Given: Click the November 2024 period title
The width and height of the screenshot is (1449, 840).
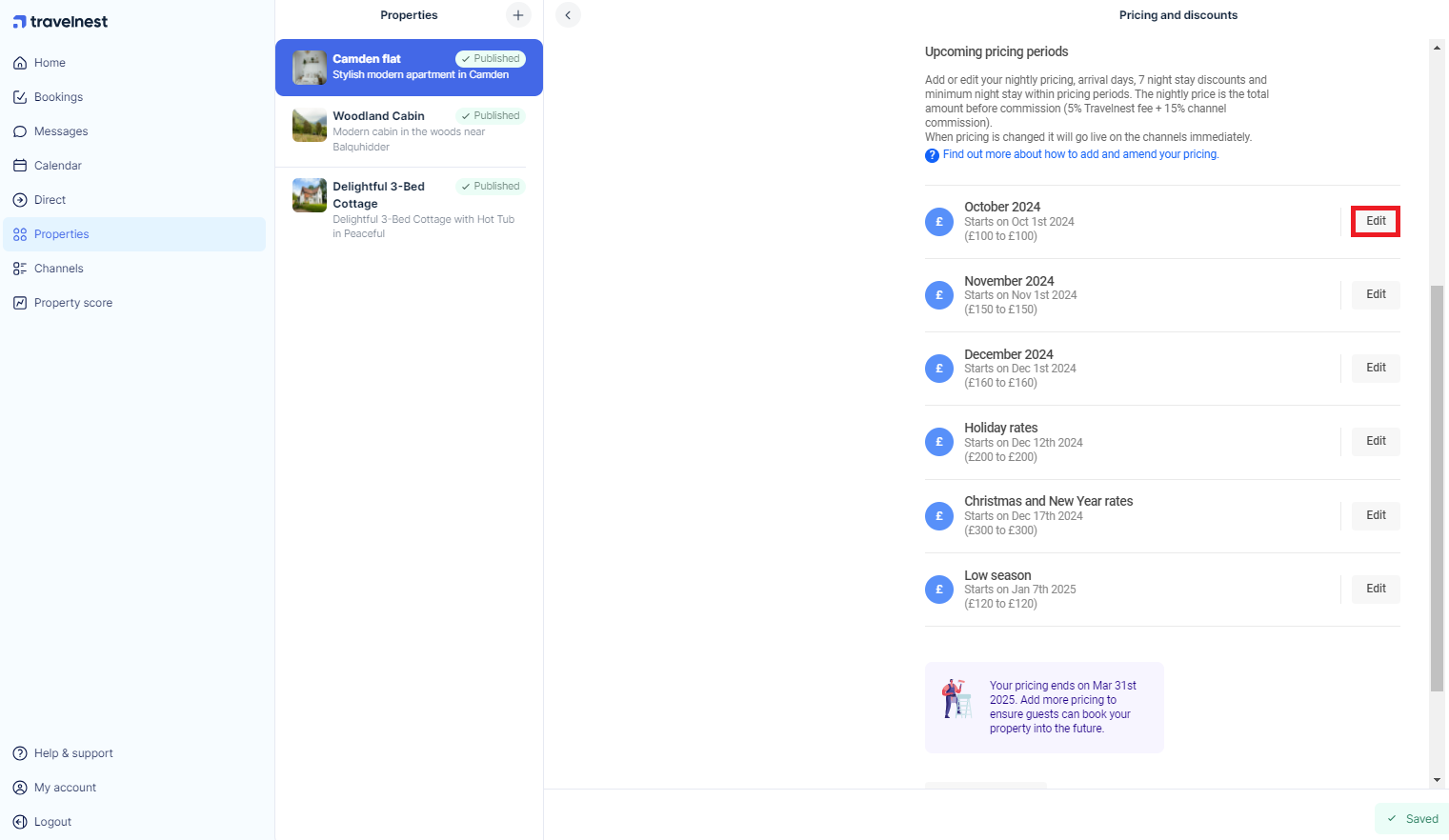Looking at the screenshot, I should point(1009,281).
